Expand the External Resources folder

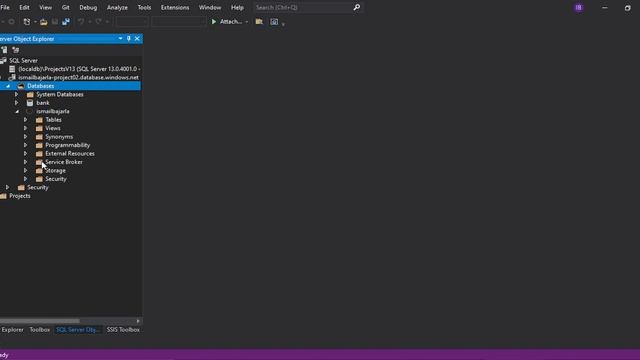pyautogui.click(x=25, y=154)
